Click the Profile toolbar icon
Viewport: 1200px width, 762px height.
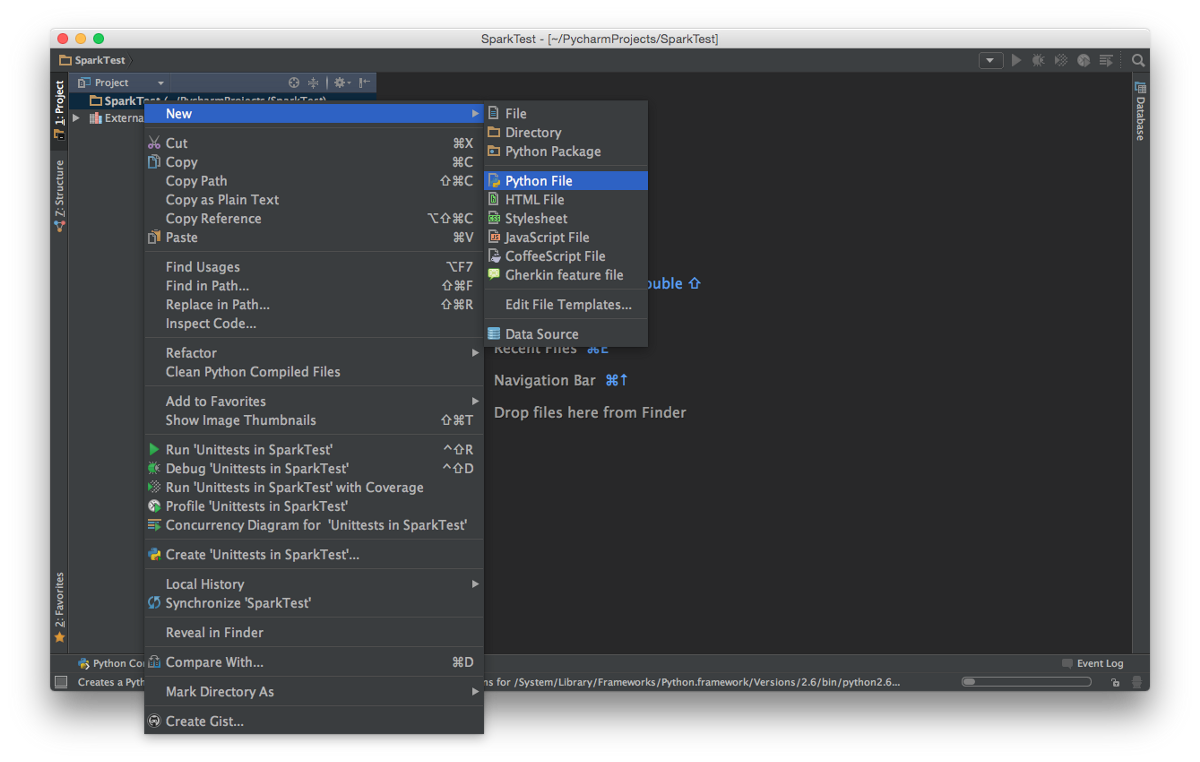(x=1084, y=60)
